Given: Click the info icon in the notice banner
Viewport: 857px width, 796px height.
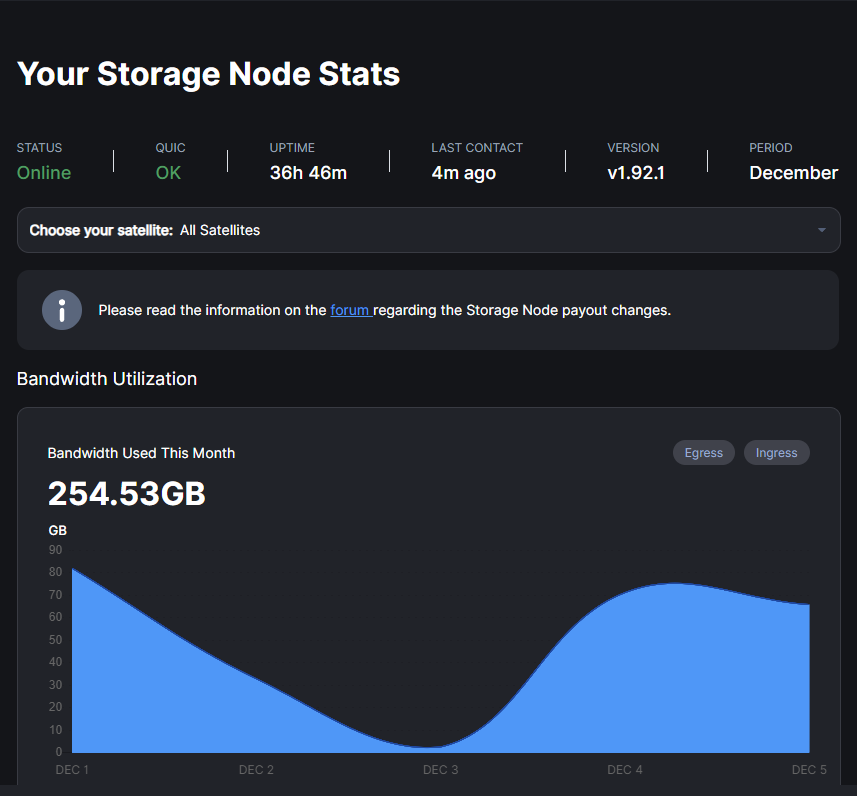Looking at the screenshot, I should 62,309.
